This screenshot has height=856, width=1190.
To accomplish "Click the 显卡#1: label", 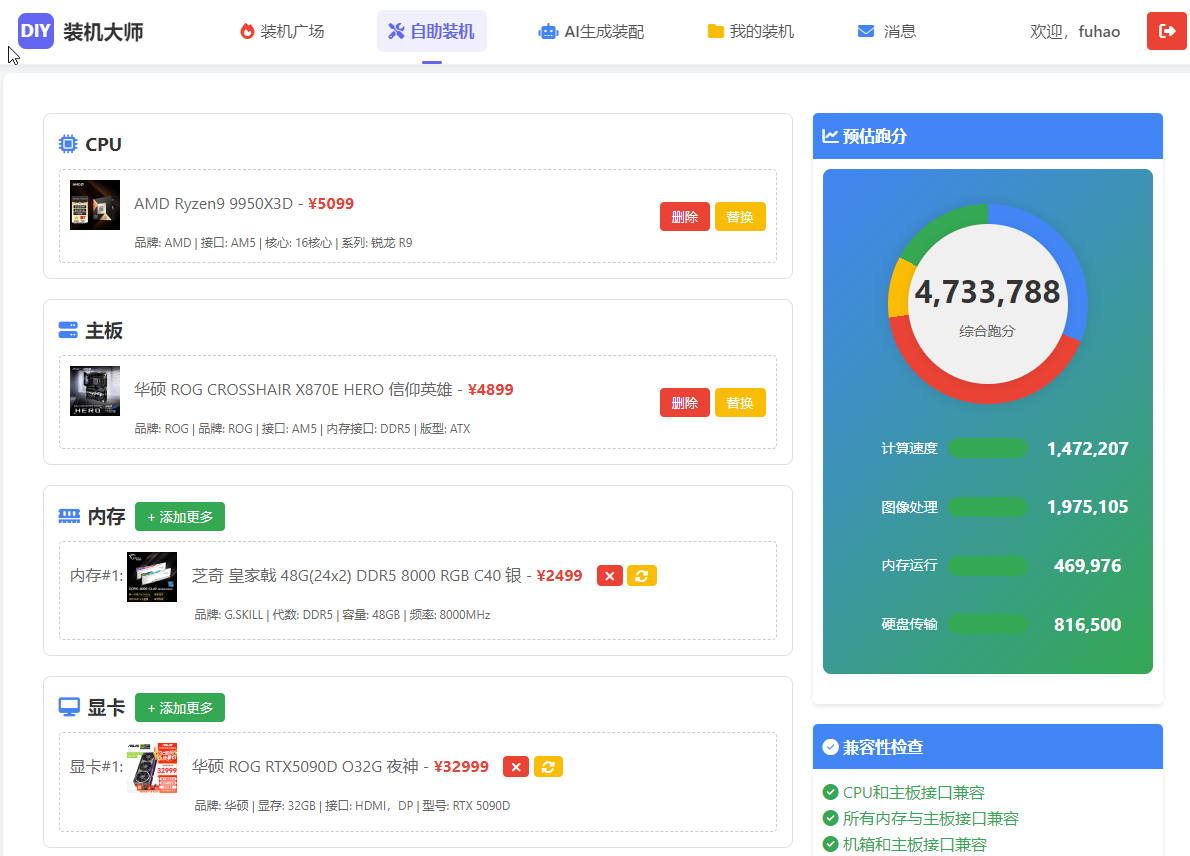I will point(96,767).
